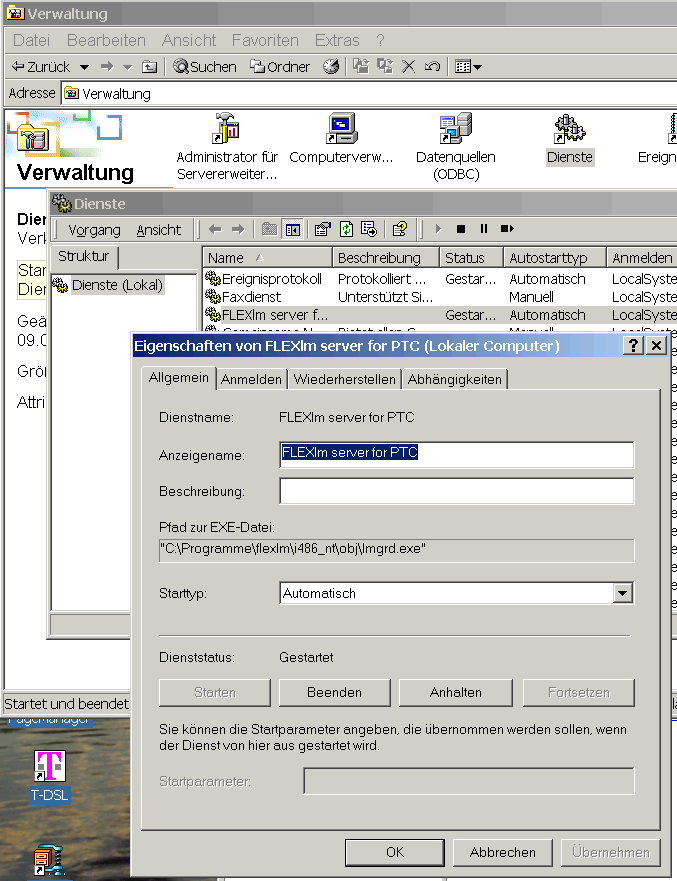
Task: Switch to the Wiederherstellen tab
Action: (x=344, y=379)
